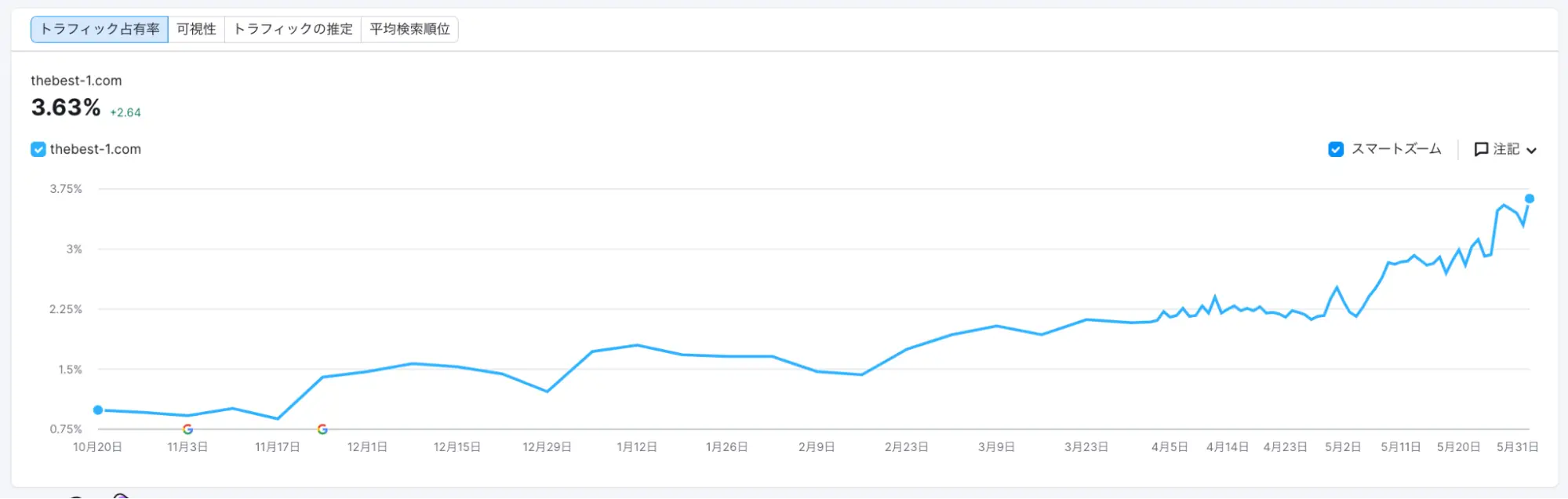Click the 1月12日 date on the axis

[x=637, y=446]
